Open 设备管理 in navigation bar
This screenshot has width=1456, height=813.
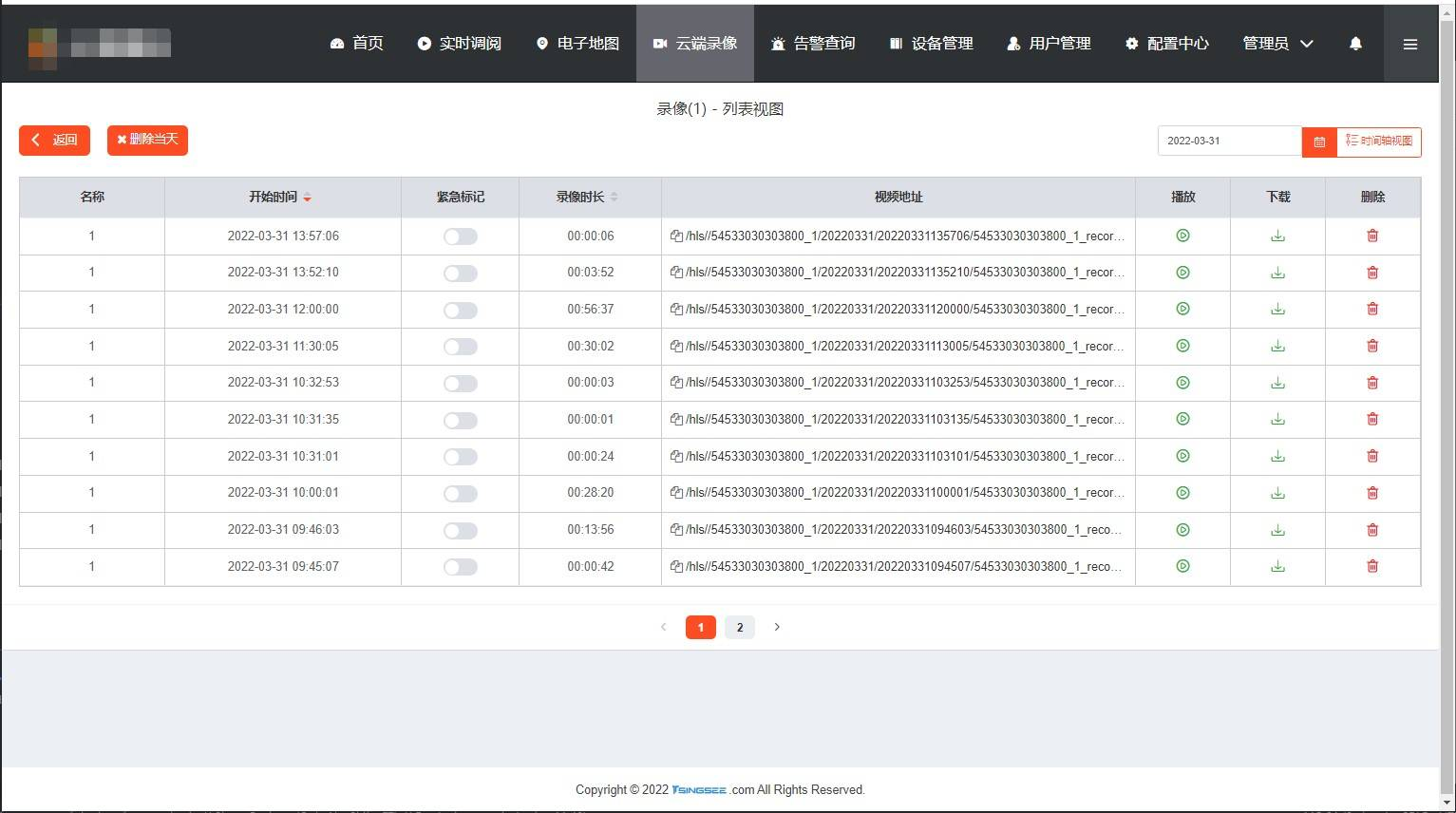point(931,44)
